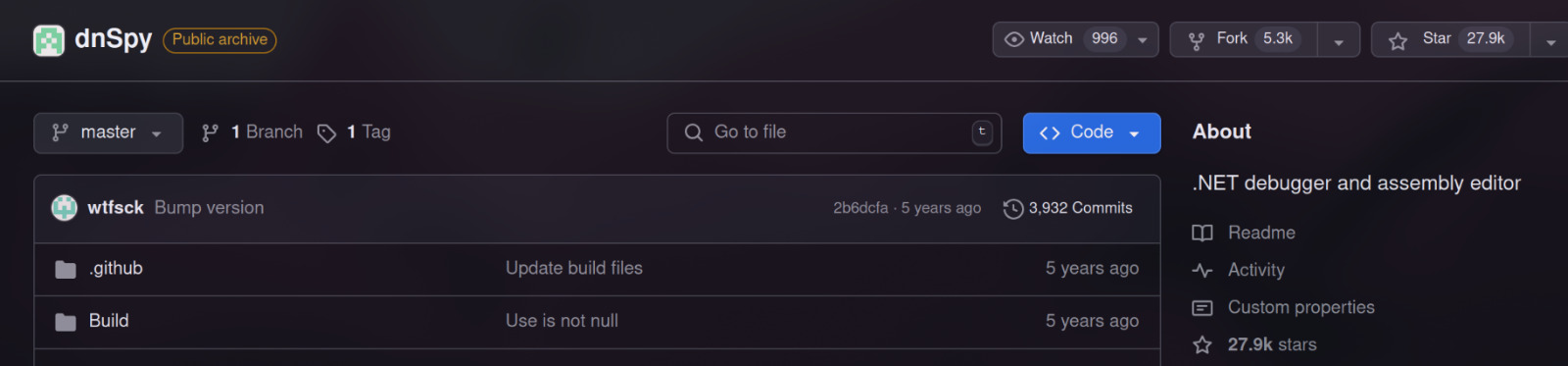Open commit history via the clock icon
This screenshot has height=366, width=1568.
(x=1013, y=209)
